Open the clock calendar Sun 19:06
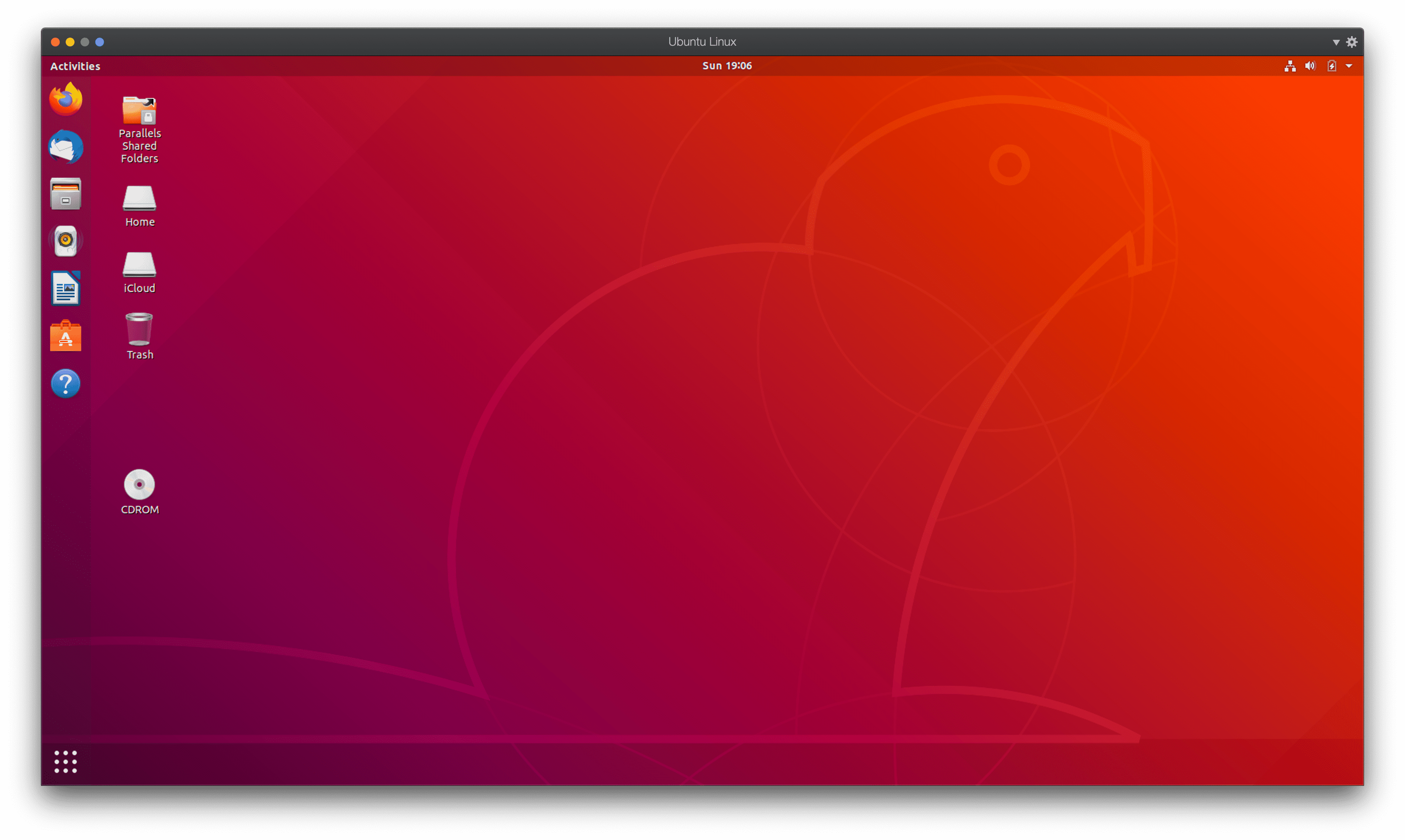This screenshot has height=840, width=1405. pyautogui.click(x=727, y=66)
